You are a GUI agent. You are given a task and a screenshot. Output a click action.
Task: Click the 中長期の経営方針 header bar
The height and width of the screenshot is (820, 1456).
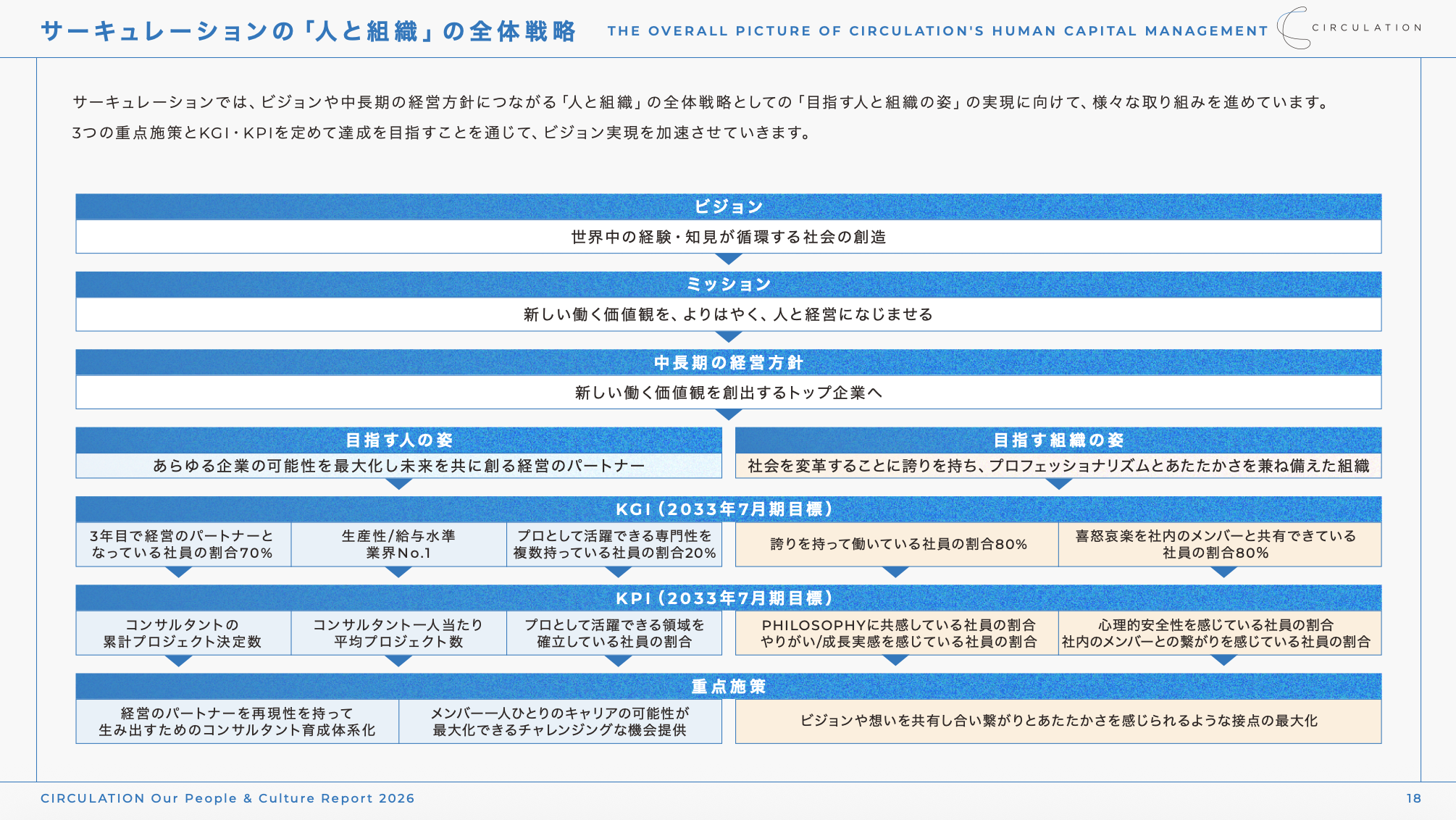click(x=728, y=363)
